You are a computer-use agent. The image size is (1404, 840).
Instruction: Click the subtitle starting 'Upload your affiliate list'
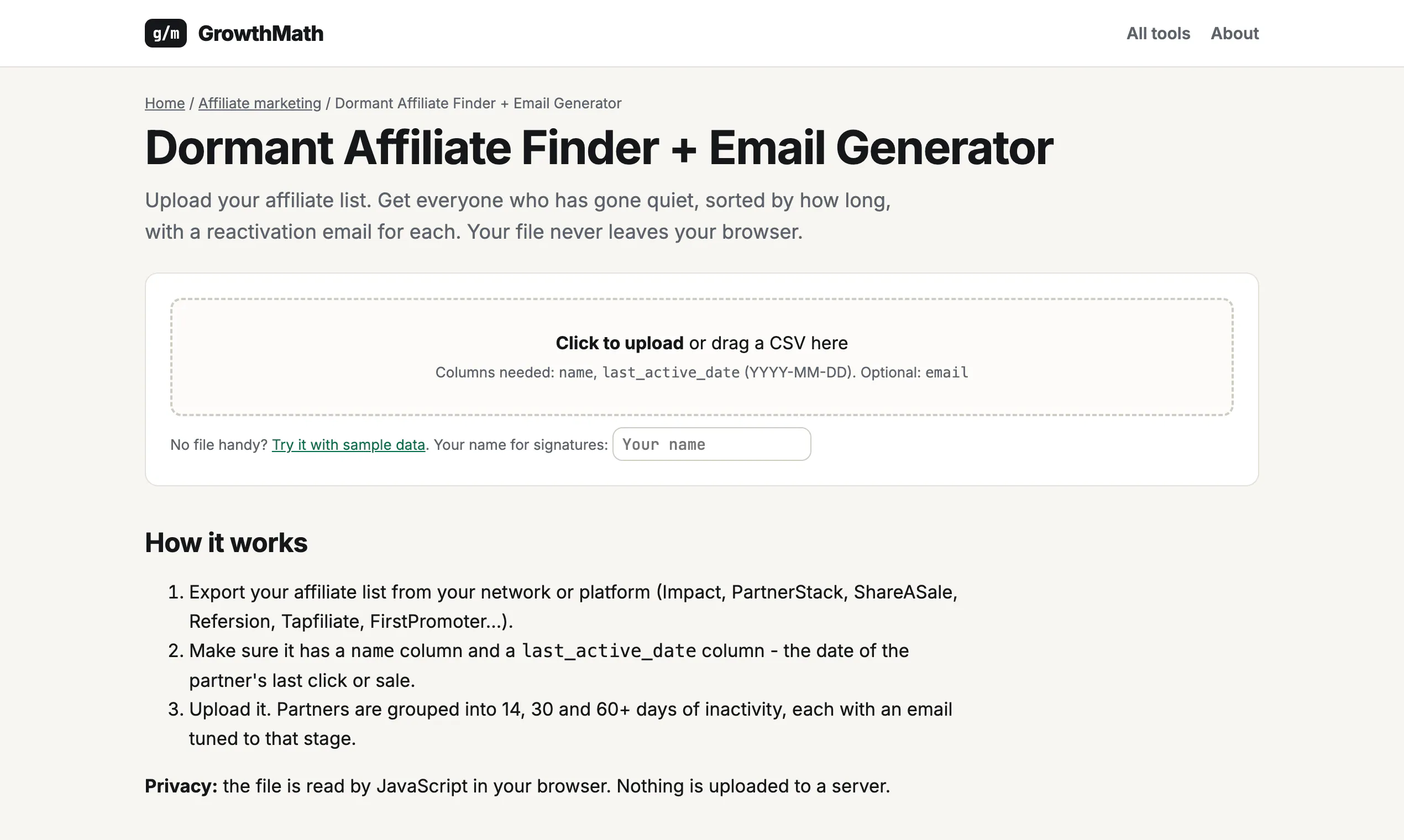click(517, 216)
